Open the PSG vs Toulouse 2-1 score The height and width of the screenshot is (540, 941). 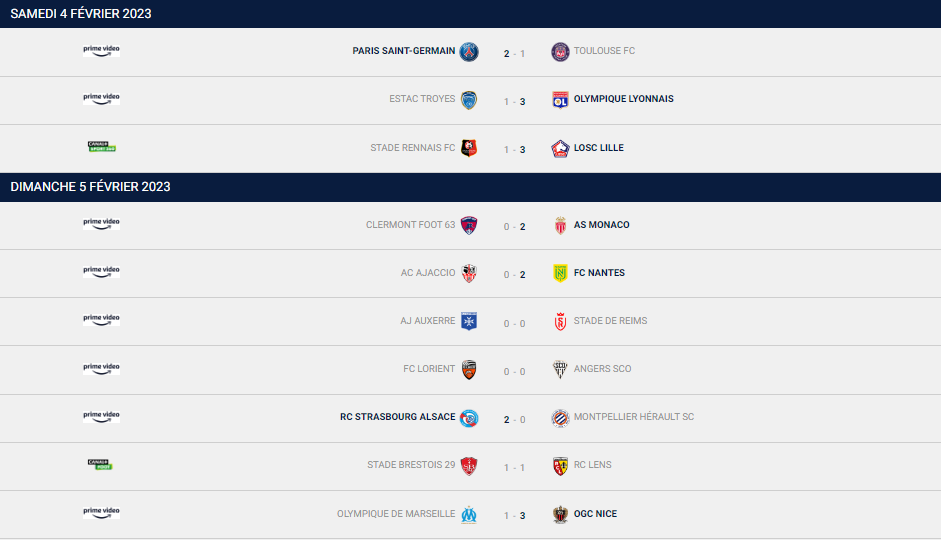514,53
